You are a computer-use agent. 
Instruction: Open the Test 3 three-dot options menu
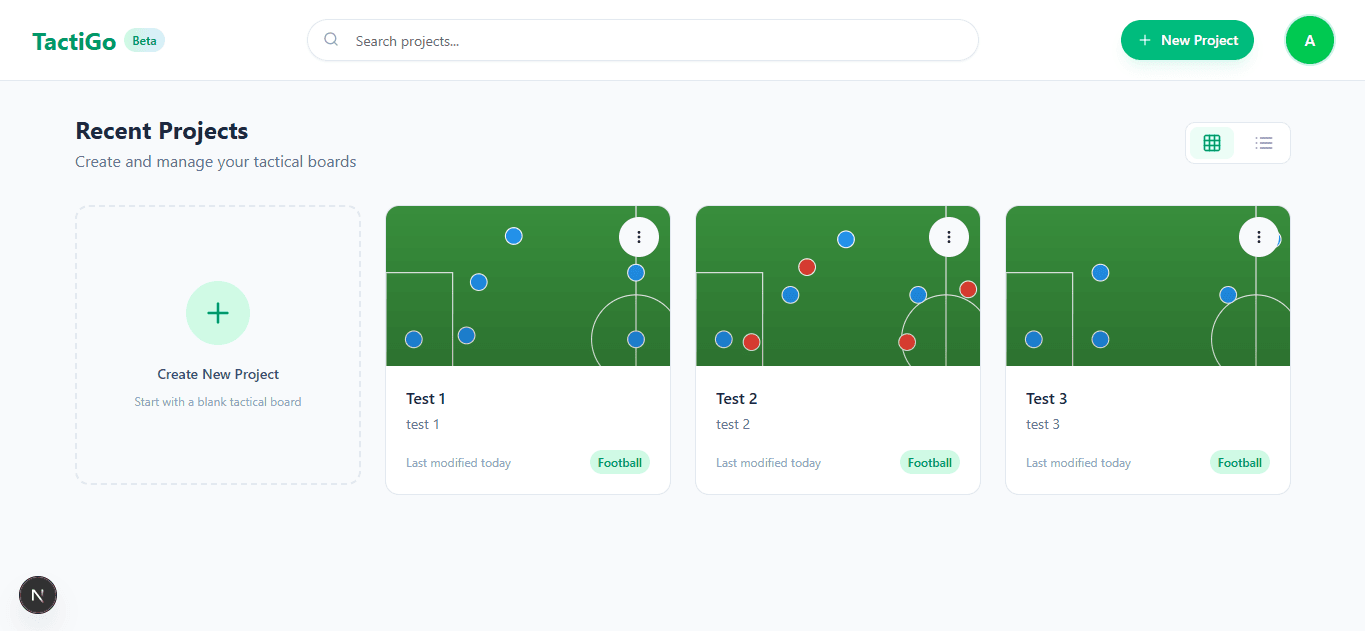pyautogui.click(x=1259, y=237)
